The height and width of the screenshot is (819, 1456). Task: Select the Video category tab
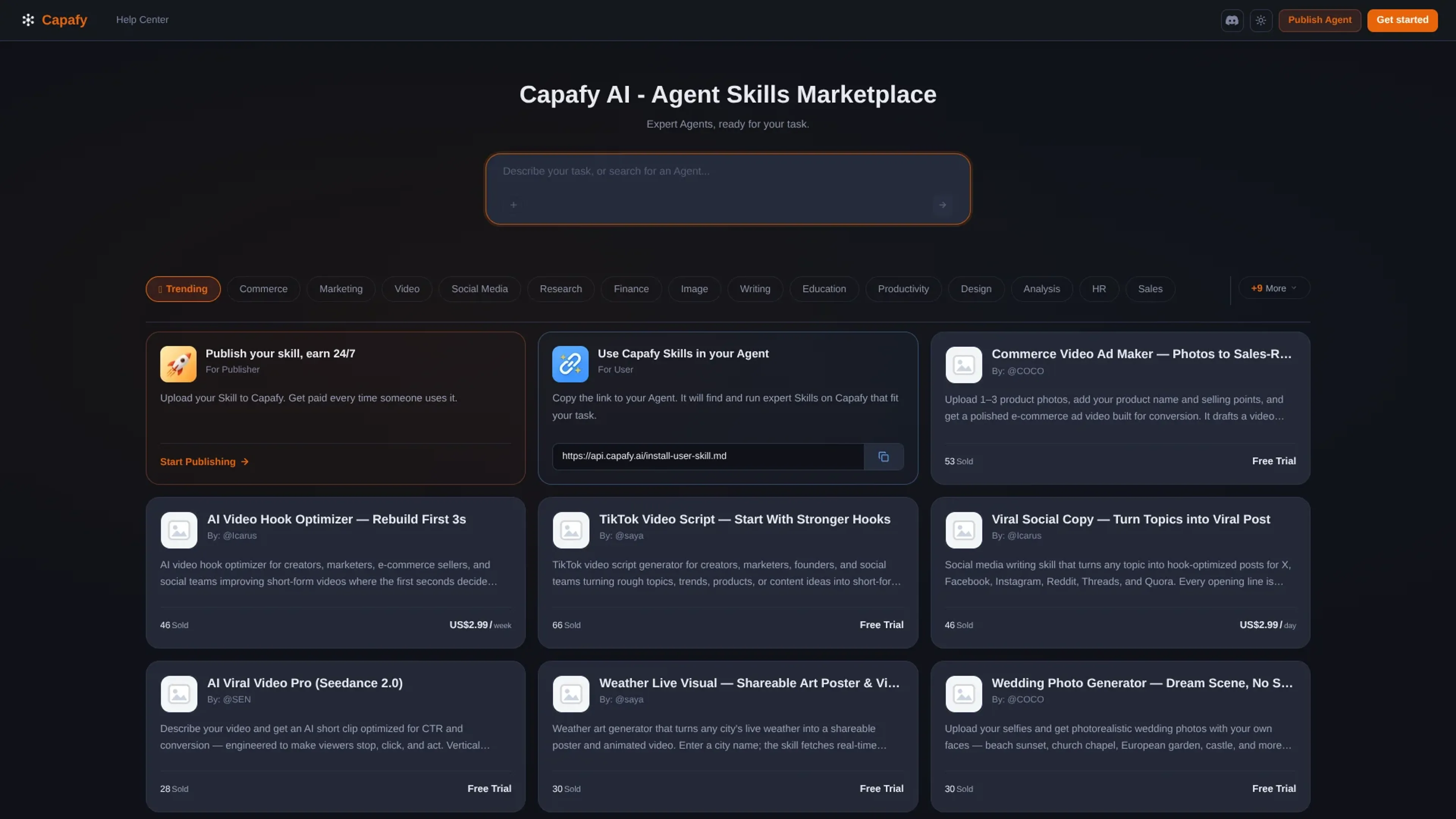click(x=407, y=289)
